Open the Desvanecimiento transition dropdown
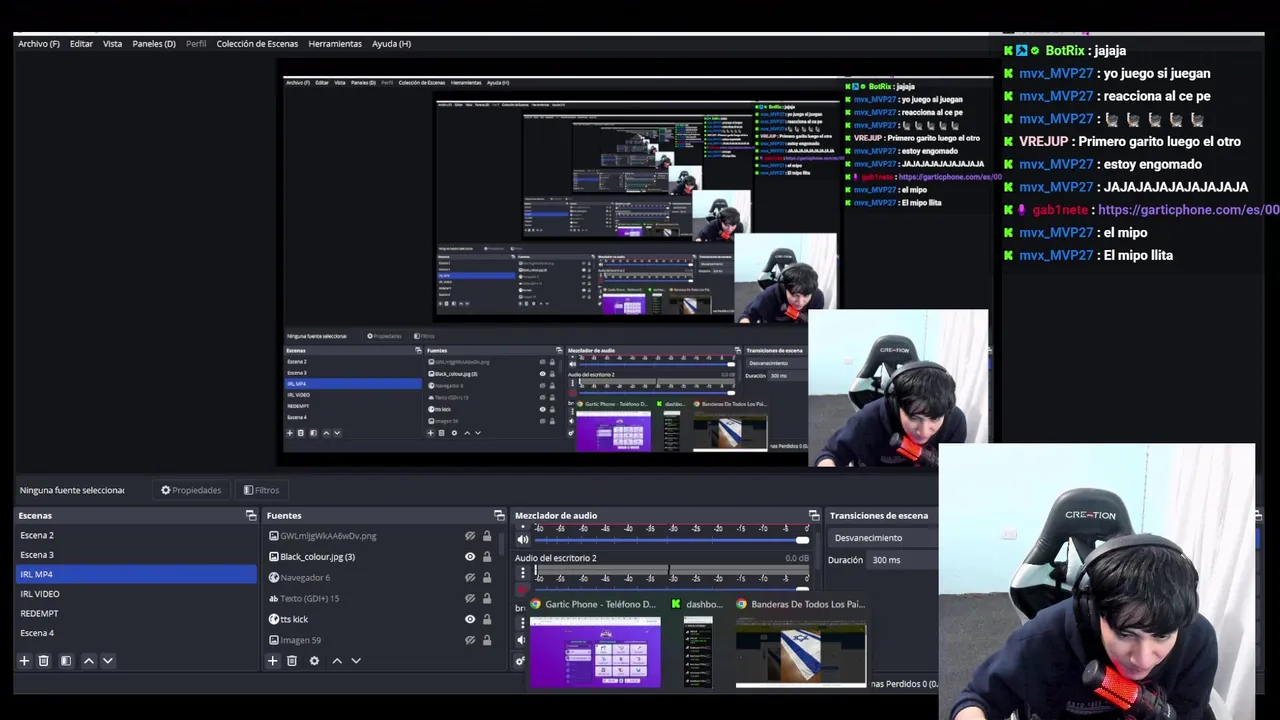Image resolution: width=1280 pixels, height=720 pixels. pos(884,538)
